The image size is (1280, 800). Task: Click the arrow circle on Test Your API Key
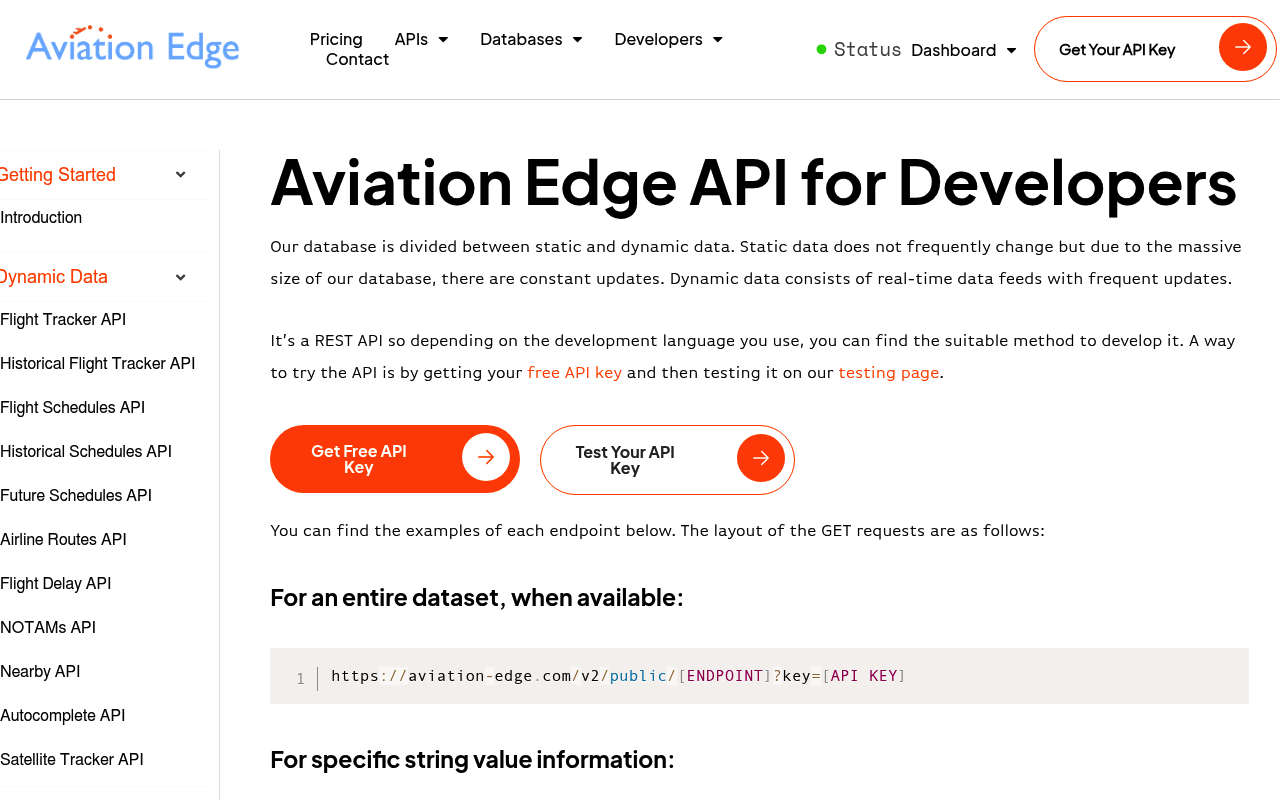click(x=761, y=458)
